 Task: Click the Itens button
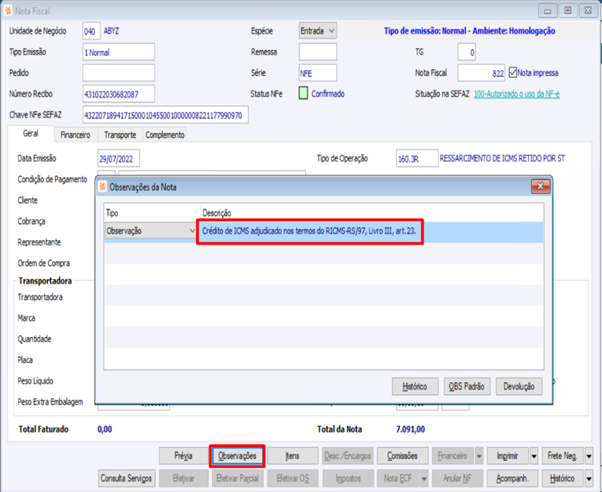(x=293, y=456)
